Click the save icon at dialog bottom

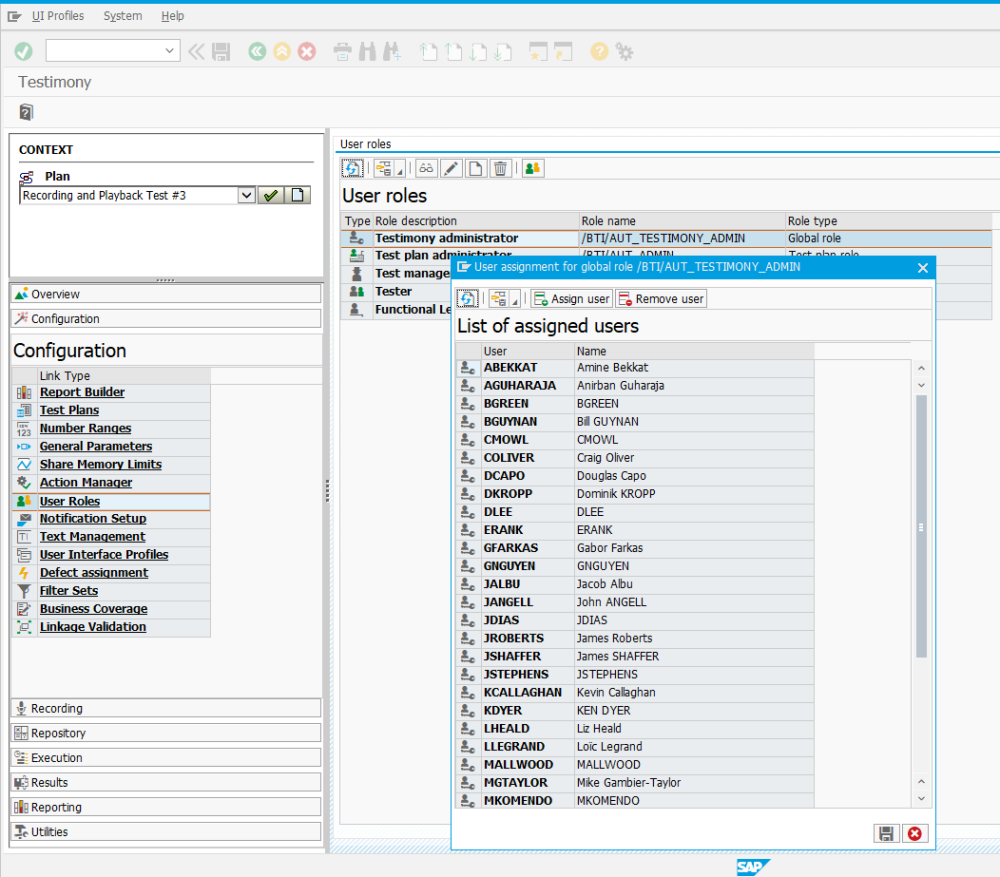coord(886,833)
